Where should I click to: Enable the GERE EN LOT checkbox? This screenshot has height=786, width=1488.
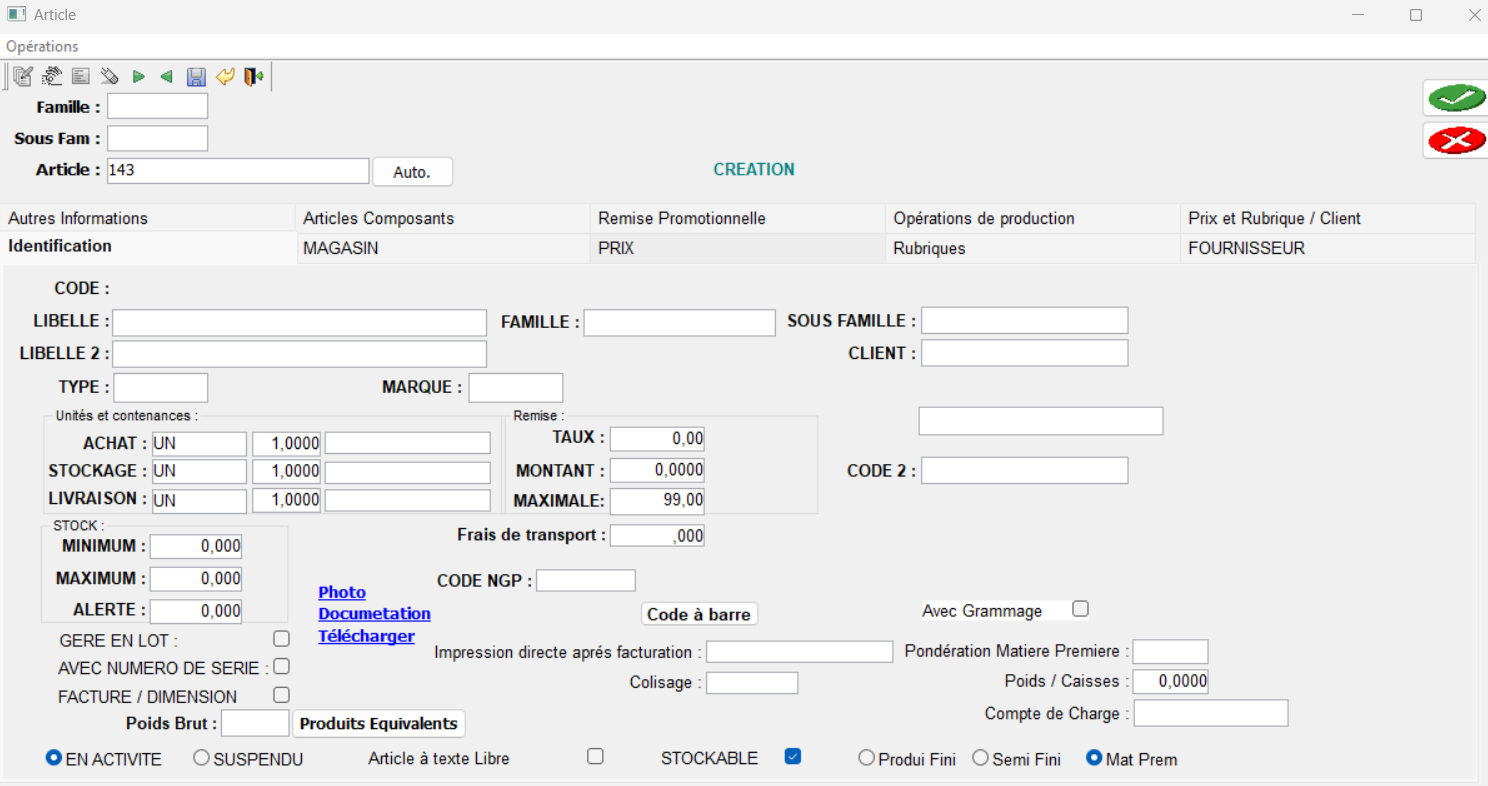[281, 638]
